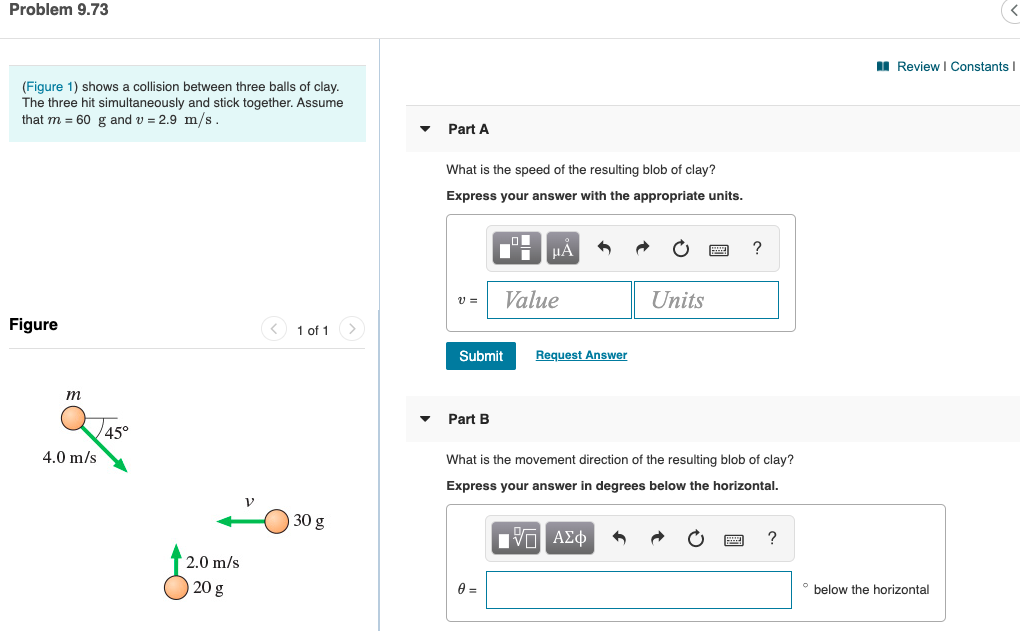Image resolution: width=1020 pixels, height=631 pixels.
Task: Open Greek symbols ΑΣφ tool in Part B
Action: point(570,538)
